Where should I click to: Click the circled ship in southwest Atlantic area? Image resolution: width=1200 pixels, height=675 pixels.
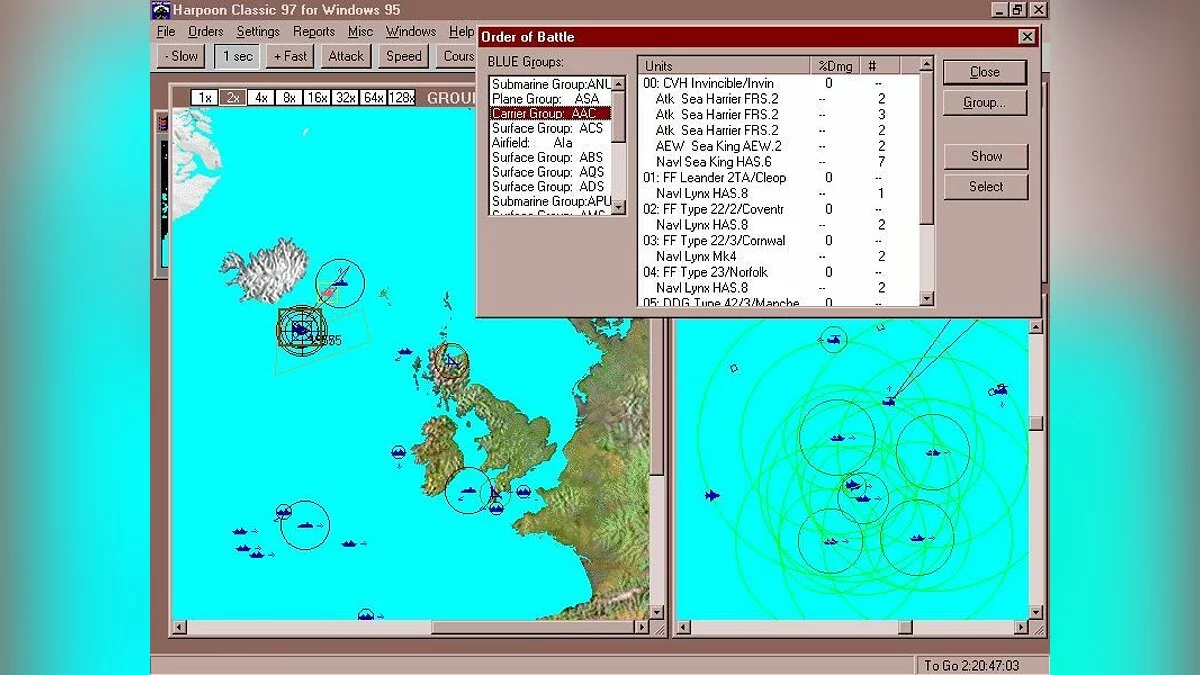(x=304, y=525)
